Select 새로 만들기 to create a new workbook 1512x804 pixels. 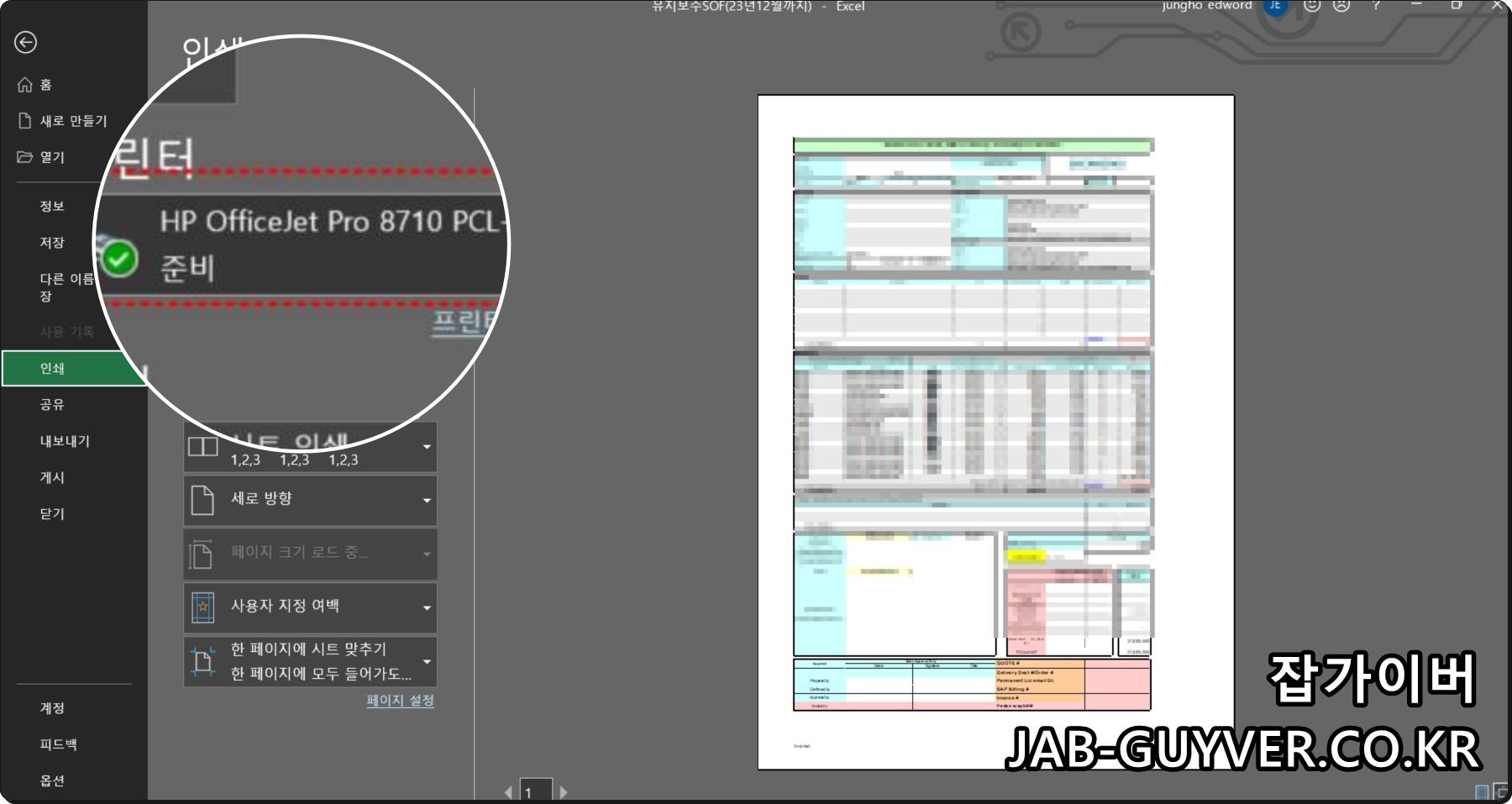click(74, 121)
